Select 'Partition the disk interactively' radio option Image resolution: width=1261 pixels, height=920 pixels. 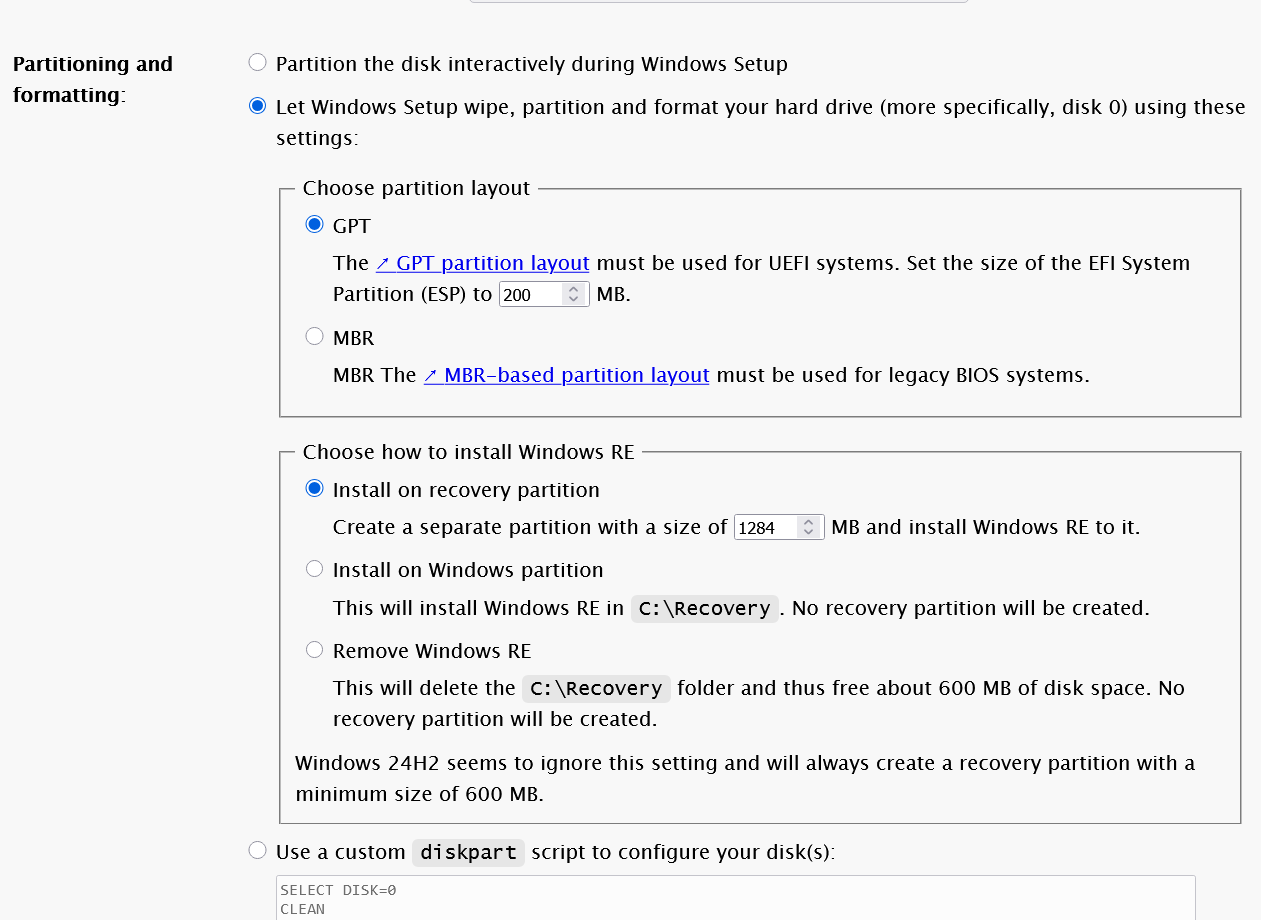click(258, 63)
